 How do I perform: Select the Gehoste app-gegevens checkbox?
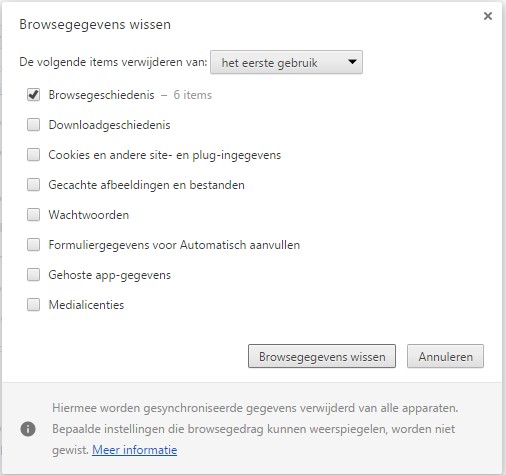pyautogui.click(x=33, y=275)
